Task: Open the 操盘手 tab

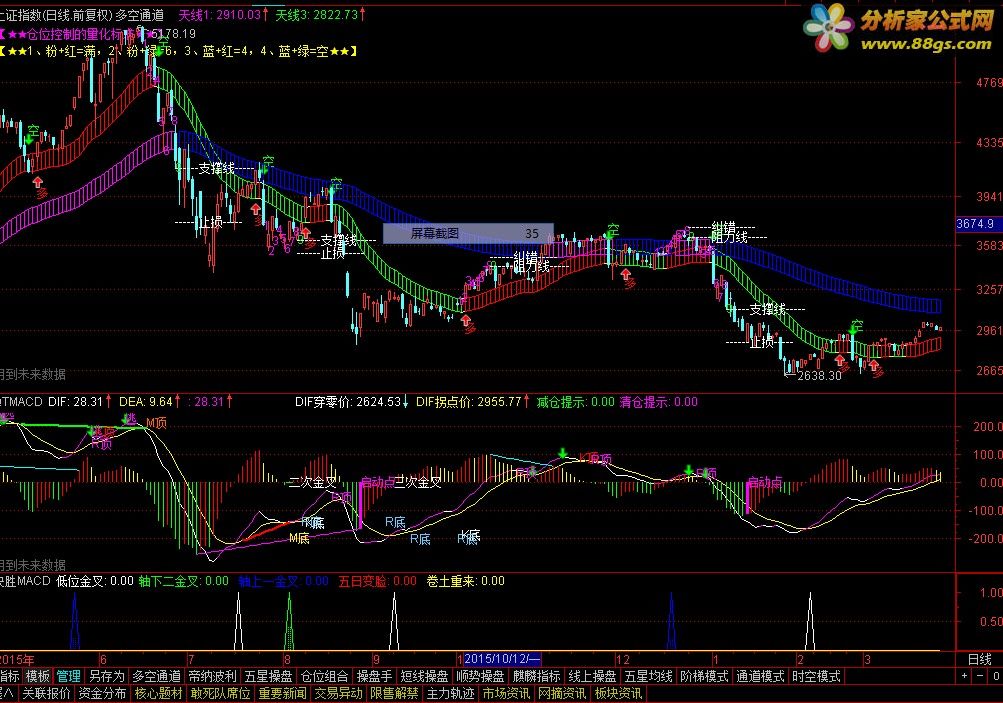Action: [374, 676]
